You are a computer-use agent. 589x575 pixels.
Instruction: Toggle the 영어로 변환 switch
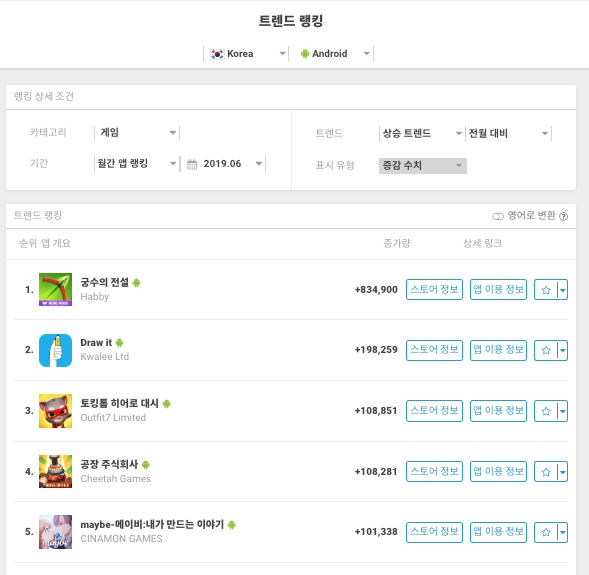(x=498, y=216)
